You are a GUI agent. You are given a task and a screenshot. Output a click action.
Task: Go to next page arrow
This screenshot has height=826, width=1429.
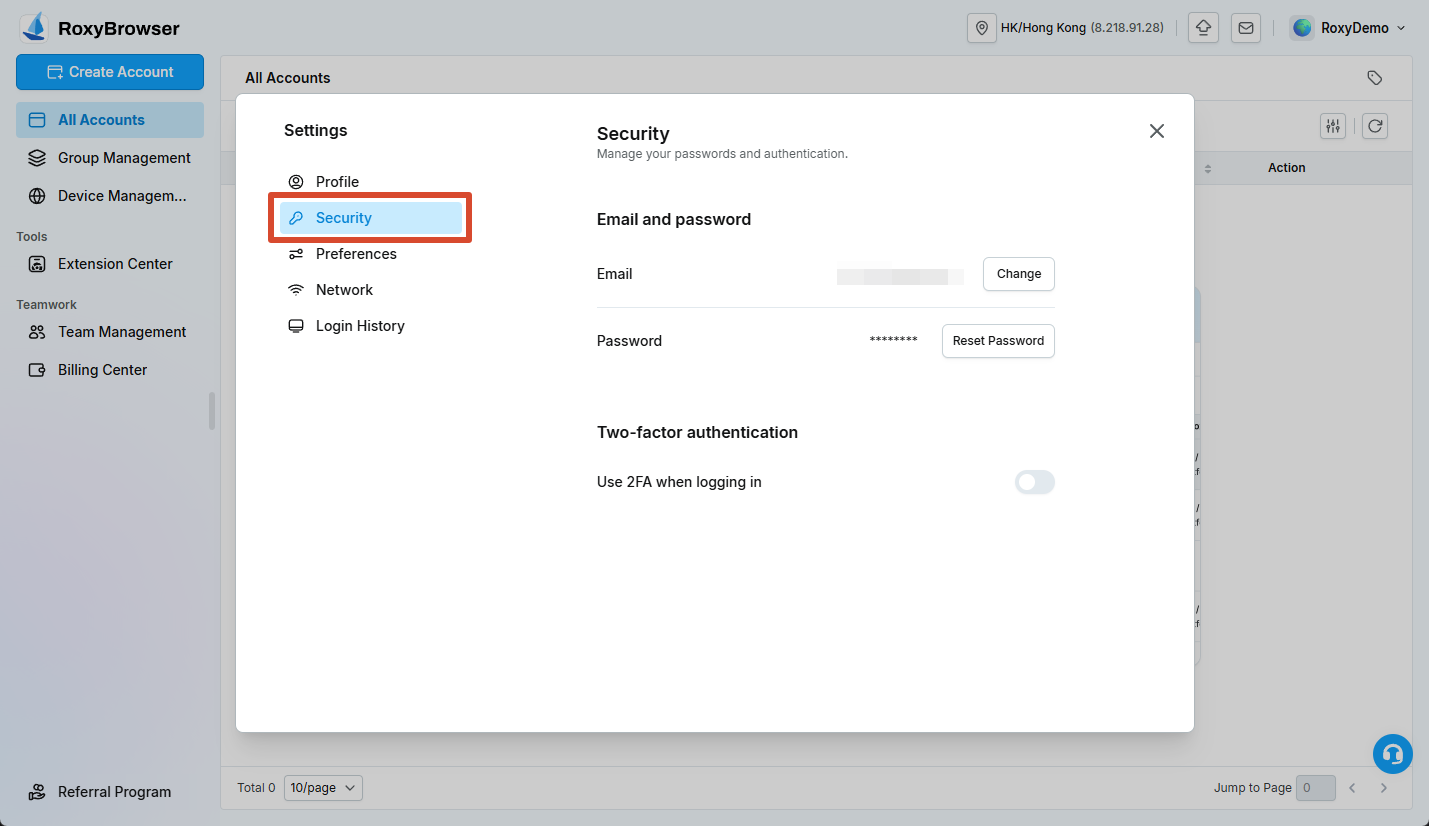(x=1384, y=788)
